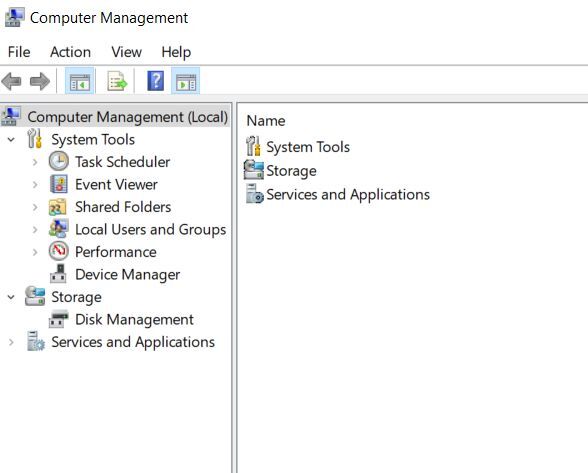Select System Tools text in right pane
The height and width of the screenshot is (473, 588).
click(308, 147)
